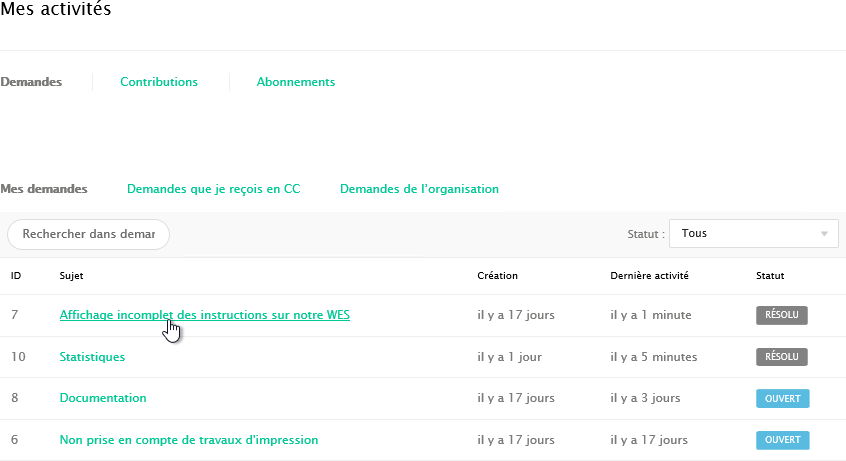Click the search requests input field
Viewport: 846px width, 461px height.
point(88,234)
